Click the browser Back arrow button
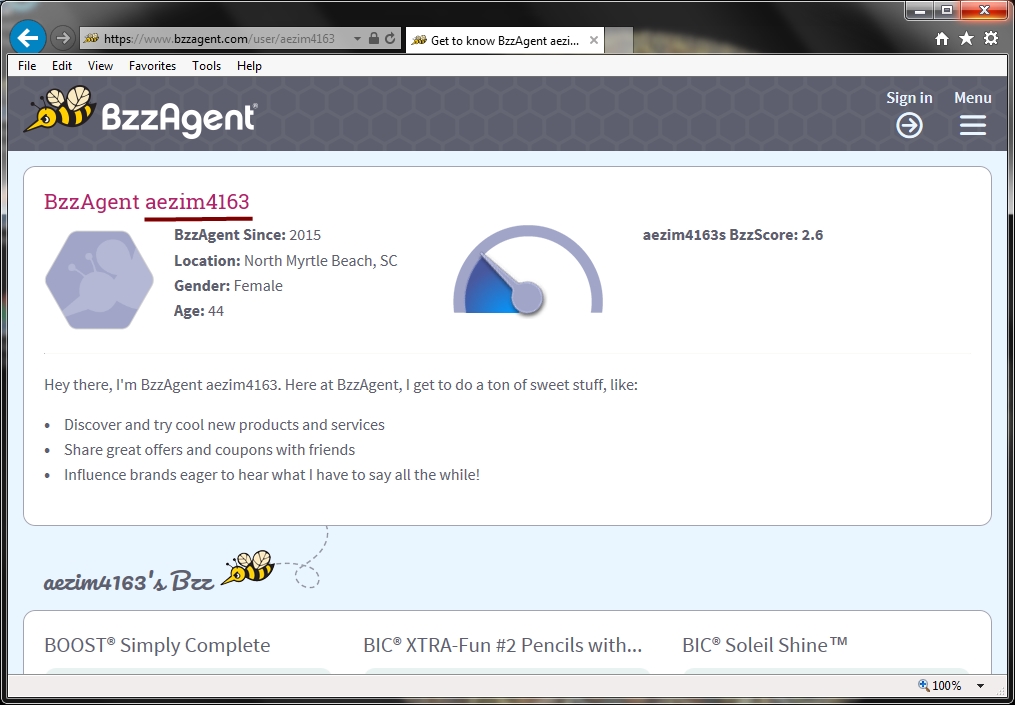1015x705 pixels. point(27,38)
